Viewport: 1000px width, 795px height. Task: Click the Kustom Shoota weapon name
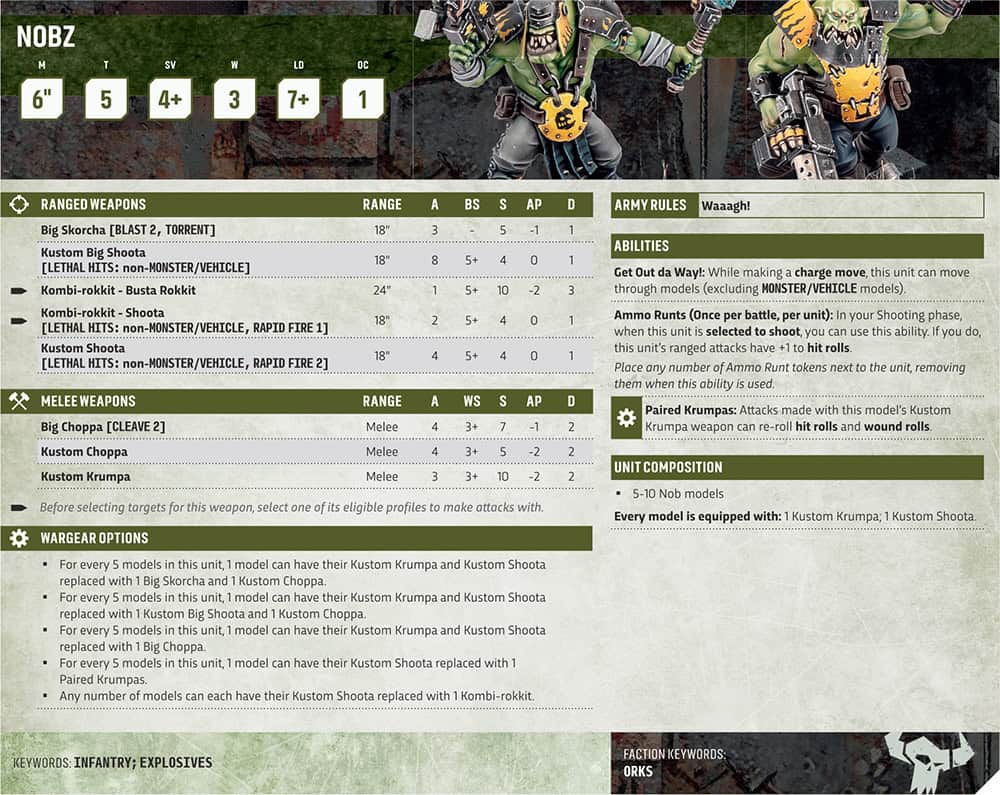83,348
